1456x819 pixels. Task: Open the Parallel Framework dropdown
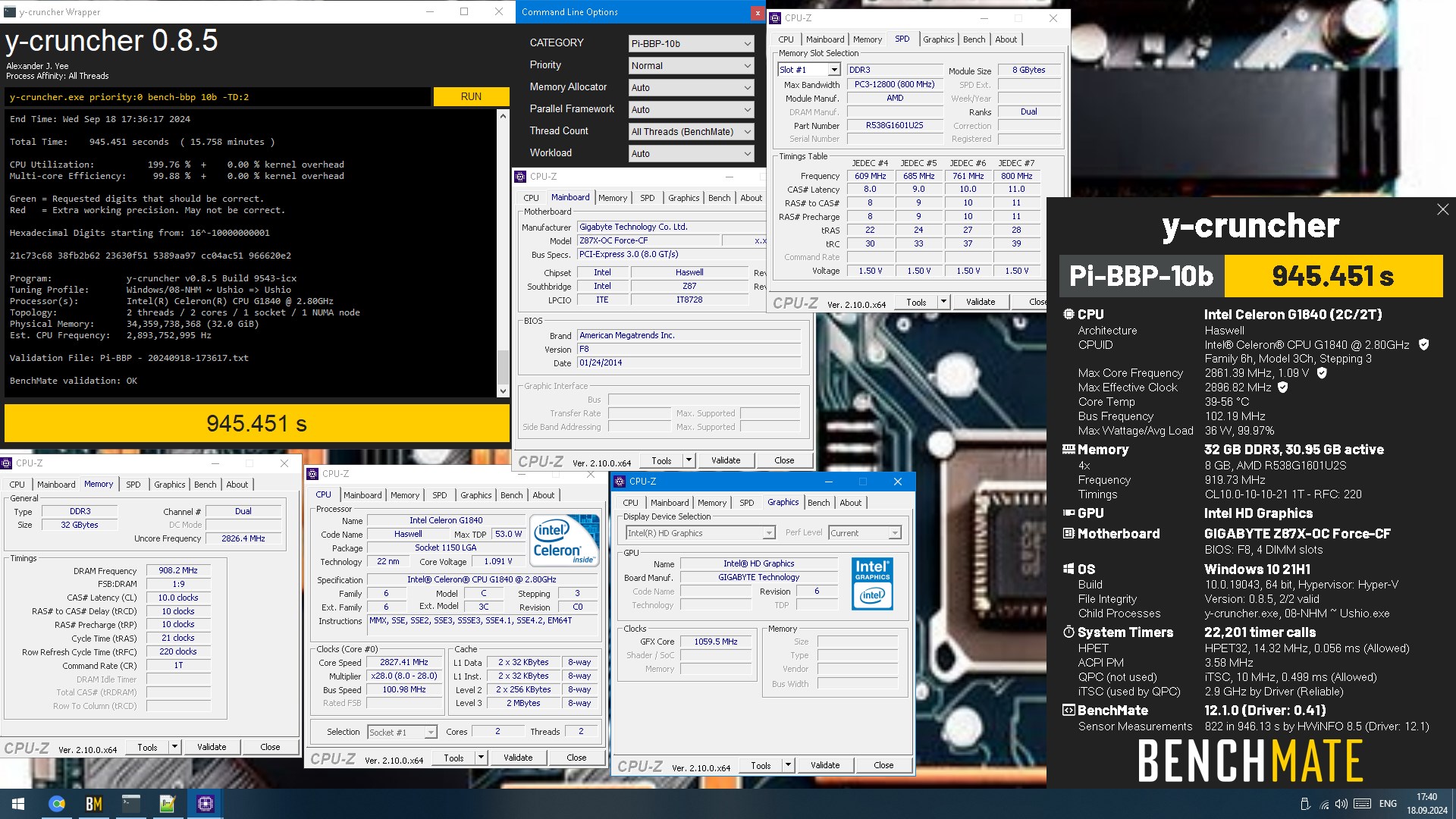pos(691,110)
